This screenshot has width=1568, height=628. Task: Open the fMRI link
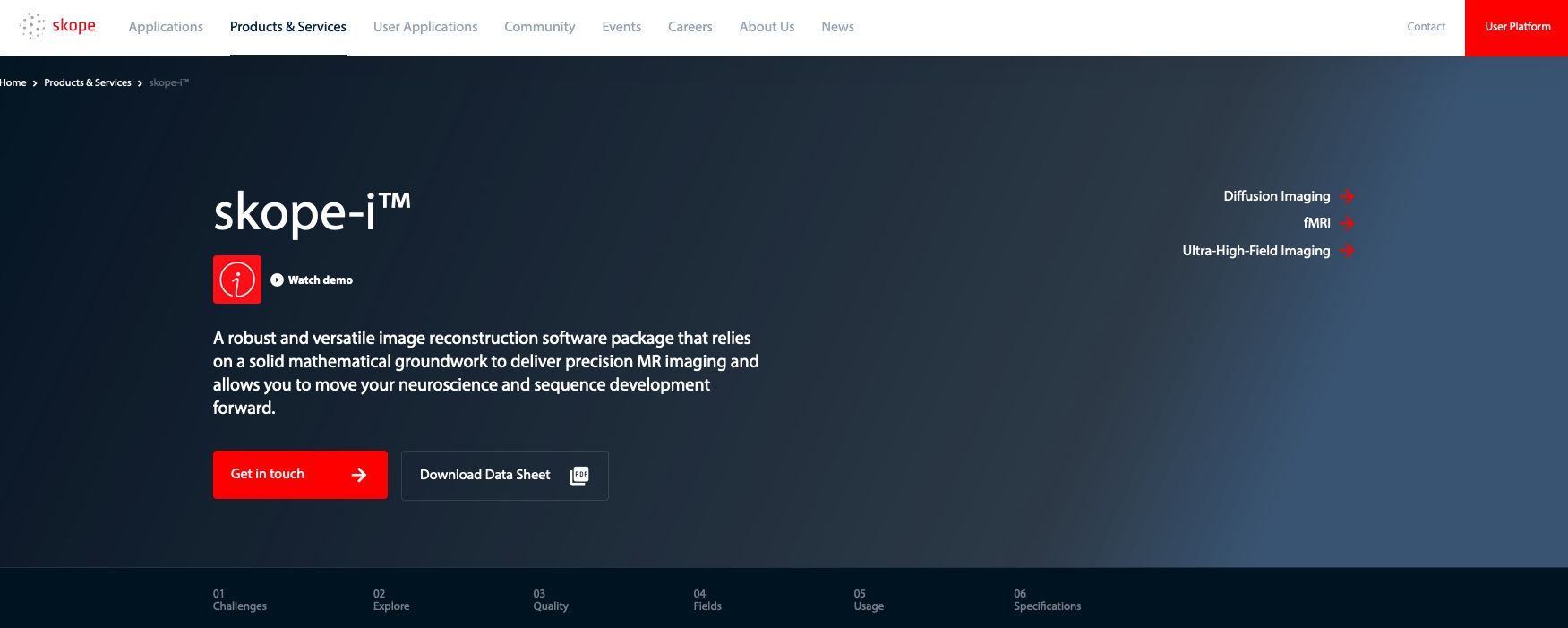coord(1317,223)
